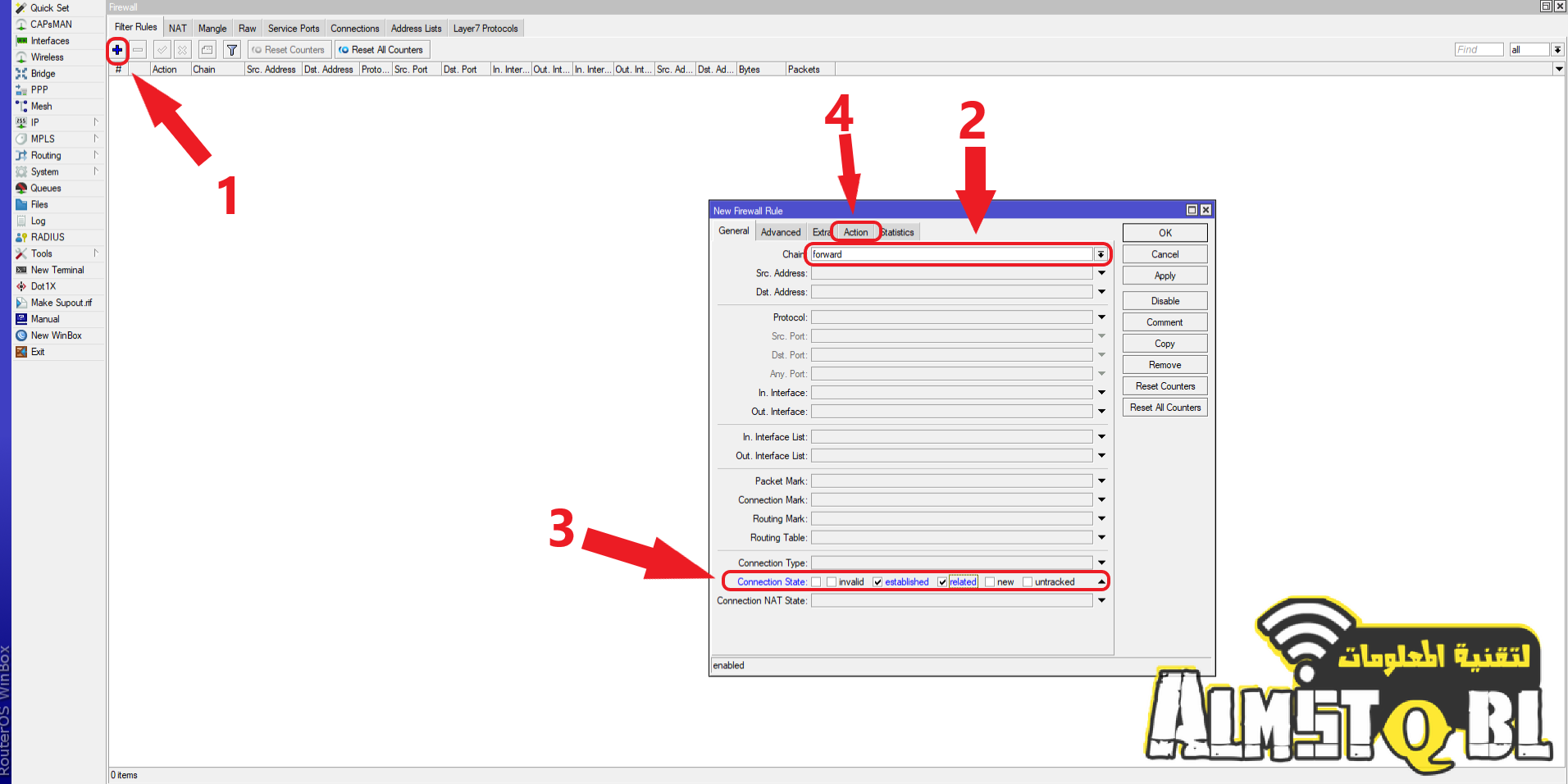Viewport: 1568px width, 784px height.
Task: Click Reset All Counters in toolbar
Action: coord(381,50)
